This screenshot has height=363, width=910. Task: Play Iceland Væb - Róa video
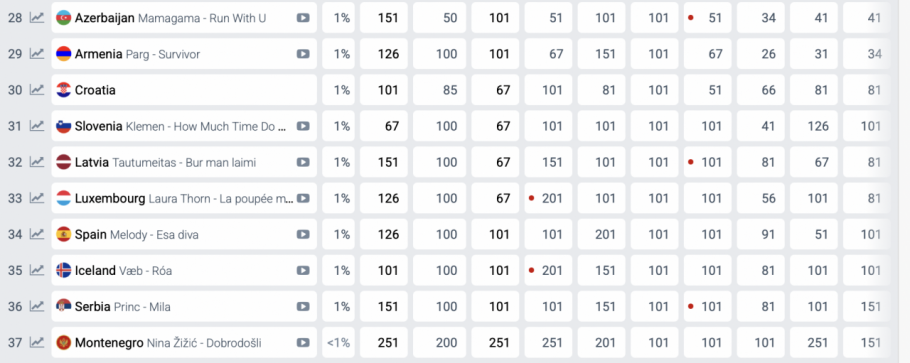(x=303, y=270)
